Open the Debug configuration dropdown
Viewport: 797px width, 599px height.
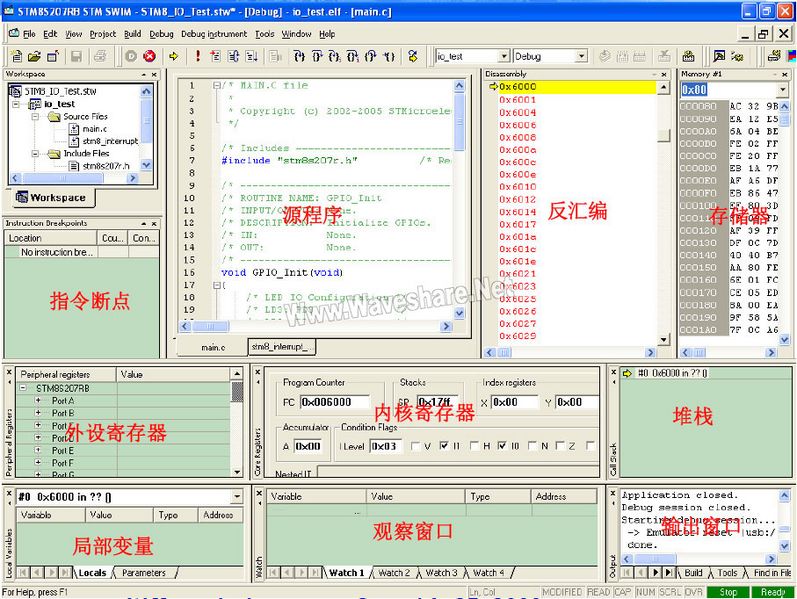pos(581,56)
